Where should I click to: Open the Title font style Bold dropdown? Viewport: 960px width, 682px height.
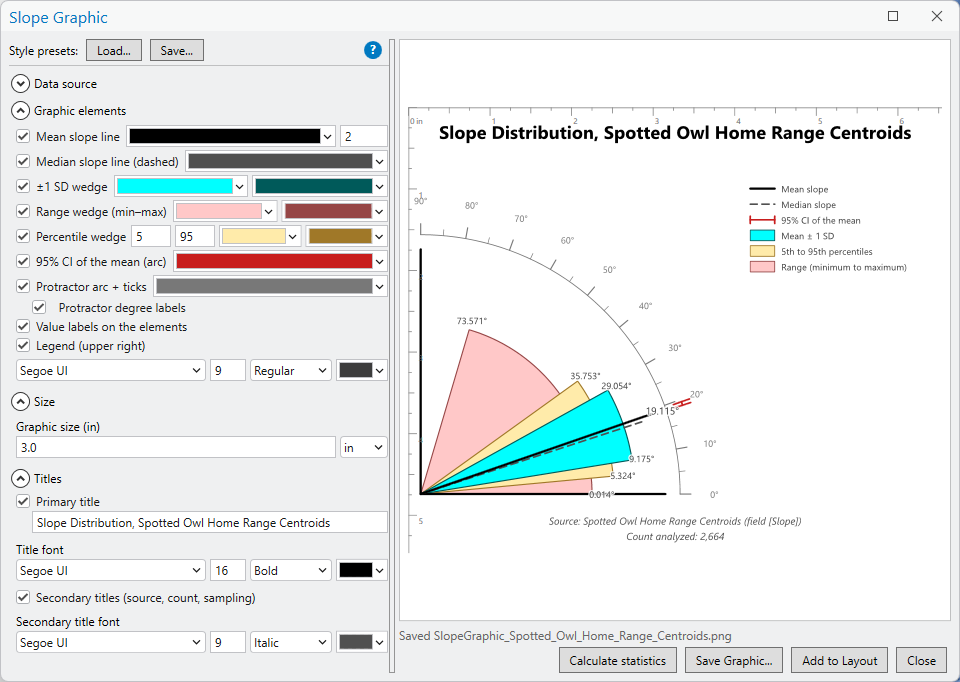pos(290,571)
